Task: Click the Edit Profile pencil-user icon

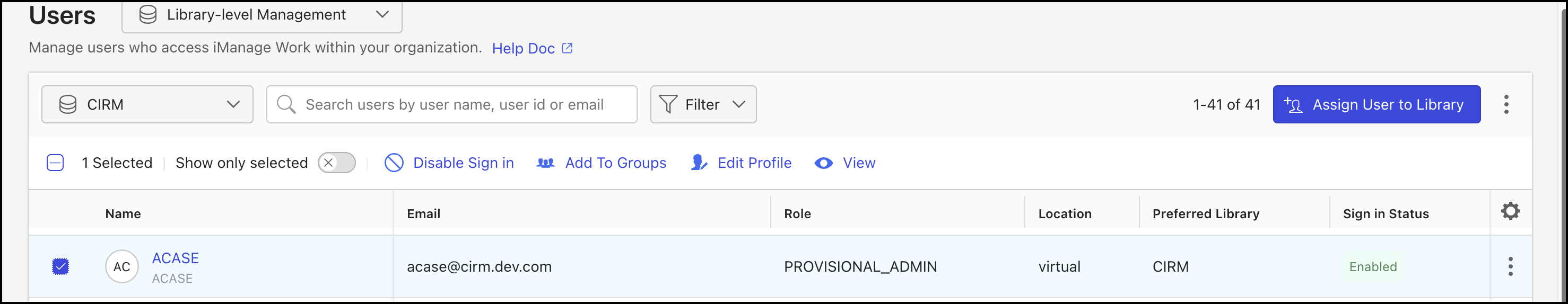Action: pyautogui.click(x=699, y=163)
